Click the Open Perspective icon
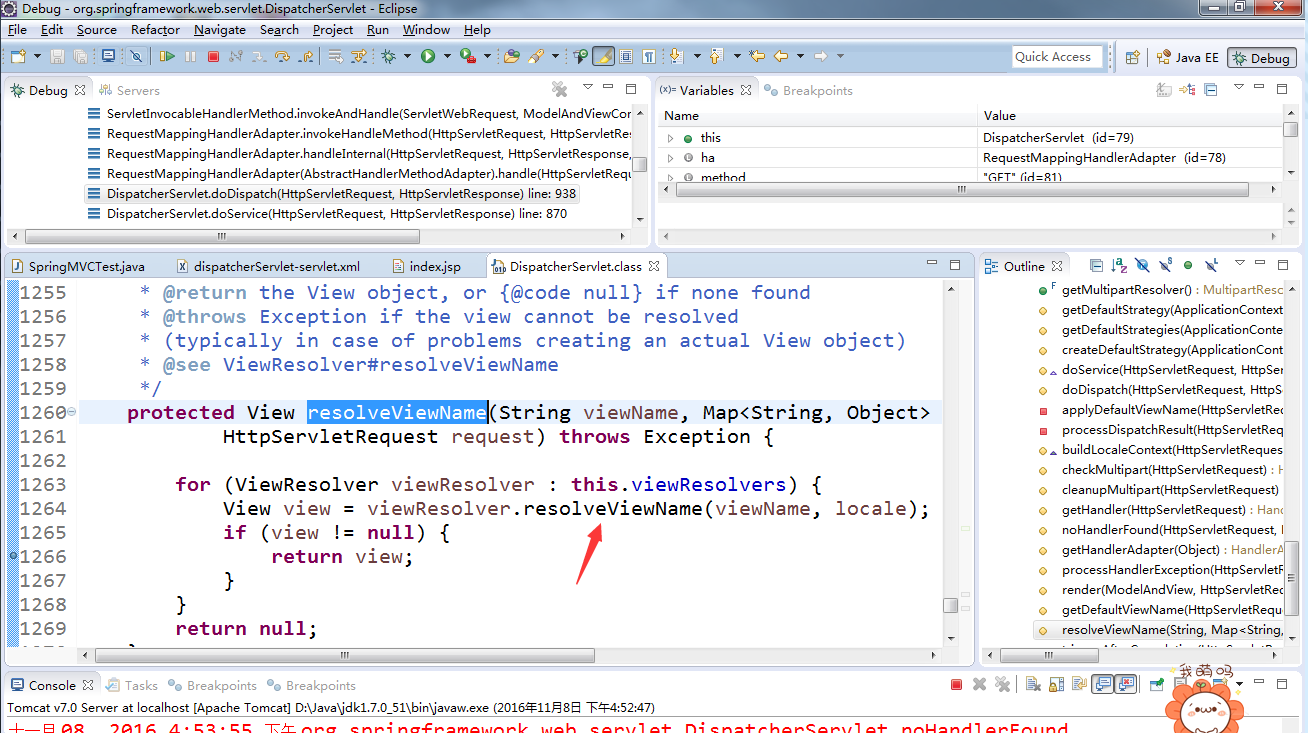The image size is (1308, 733). pos(1133,57)
